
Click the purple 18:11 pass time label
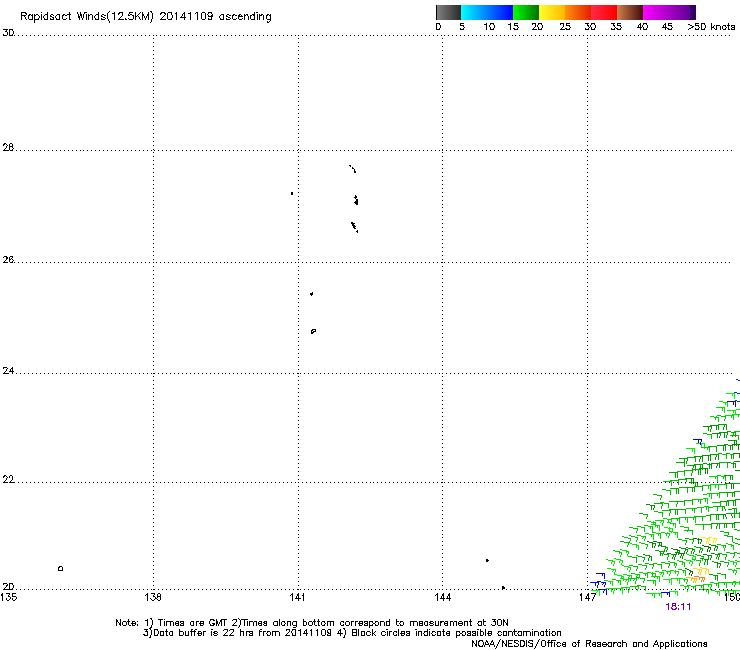[x=678, y=607]
